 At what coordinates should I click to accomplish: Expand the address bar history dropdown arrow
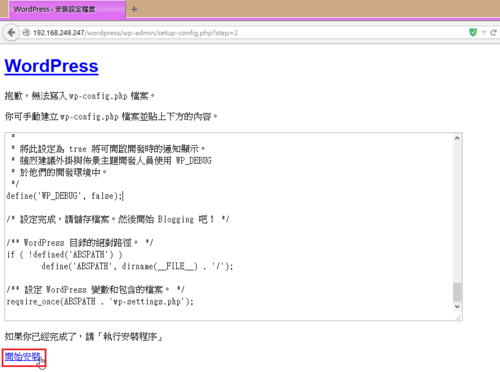pos(484,33)
